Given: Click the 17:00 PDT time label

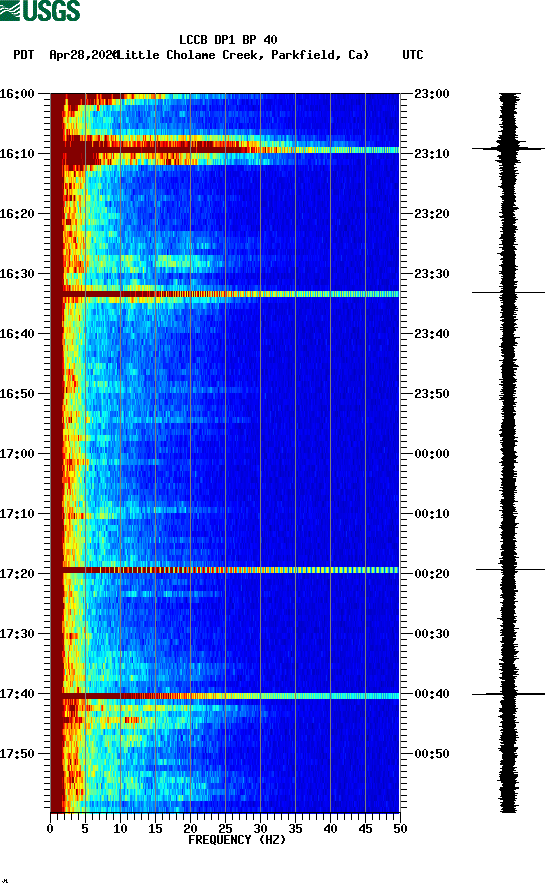Looking at the screenshot, I should pos(17,454).
